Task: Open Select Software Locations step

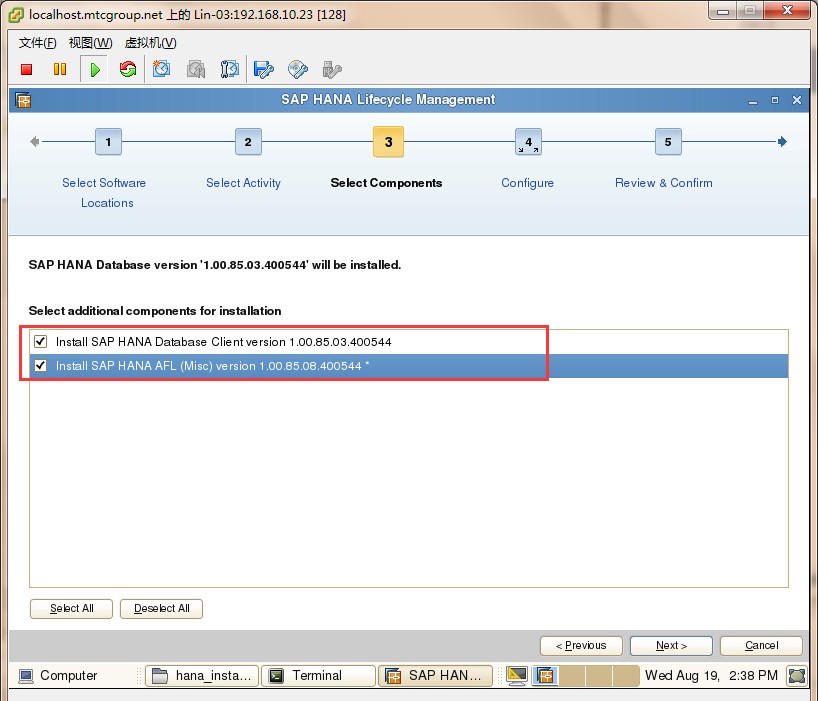Action: [x=104, y=192]
